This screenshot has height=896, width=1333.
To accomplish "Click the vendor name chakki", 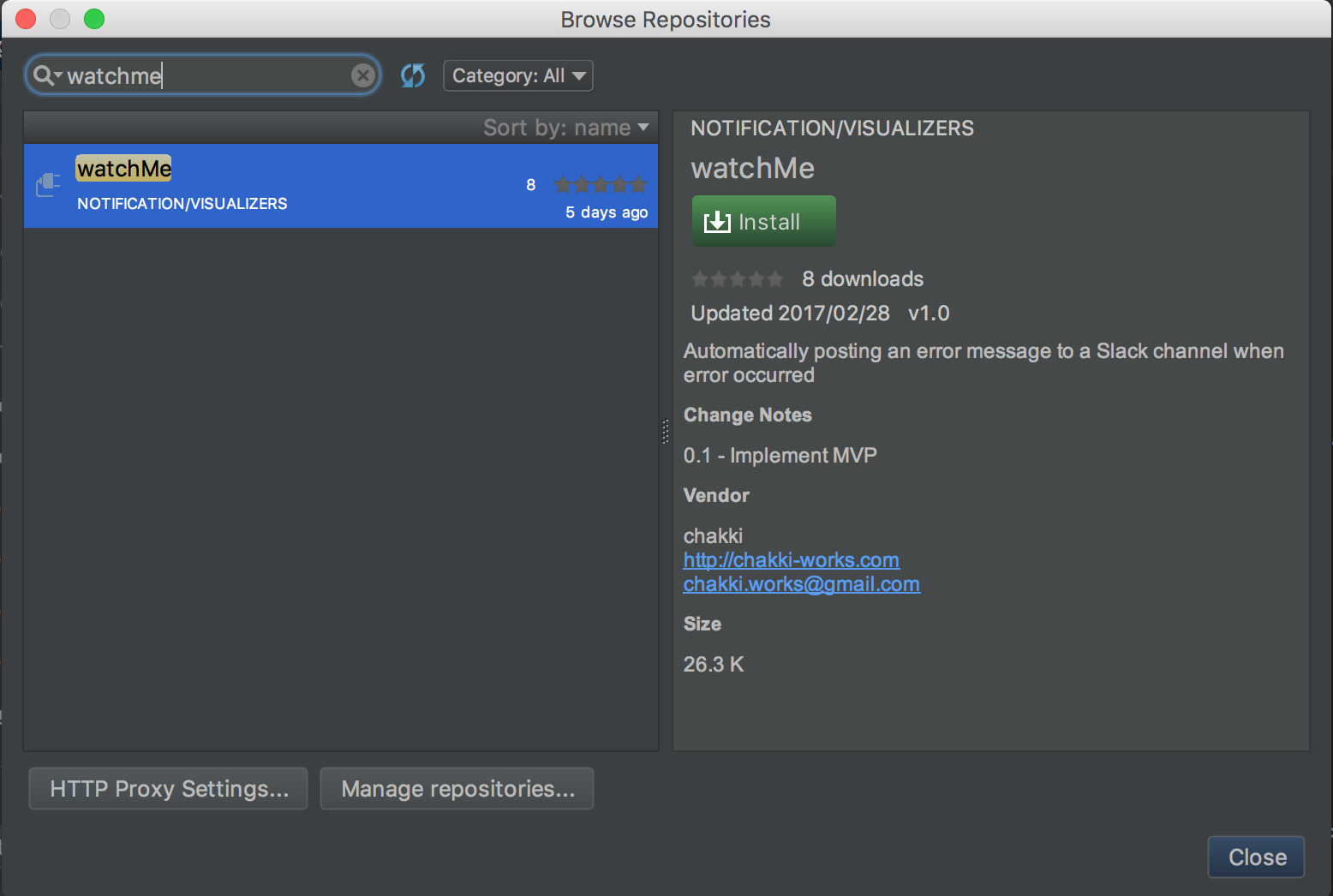I will [x=713, y=536].
